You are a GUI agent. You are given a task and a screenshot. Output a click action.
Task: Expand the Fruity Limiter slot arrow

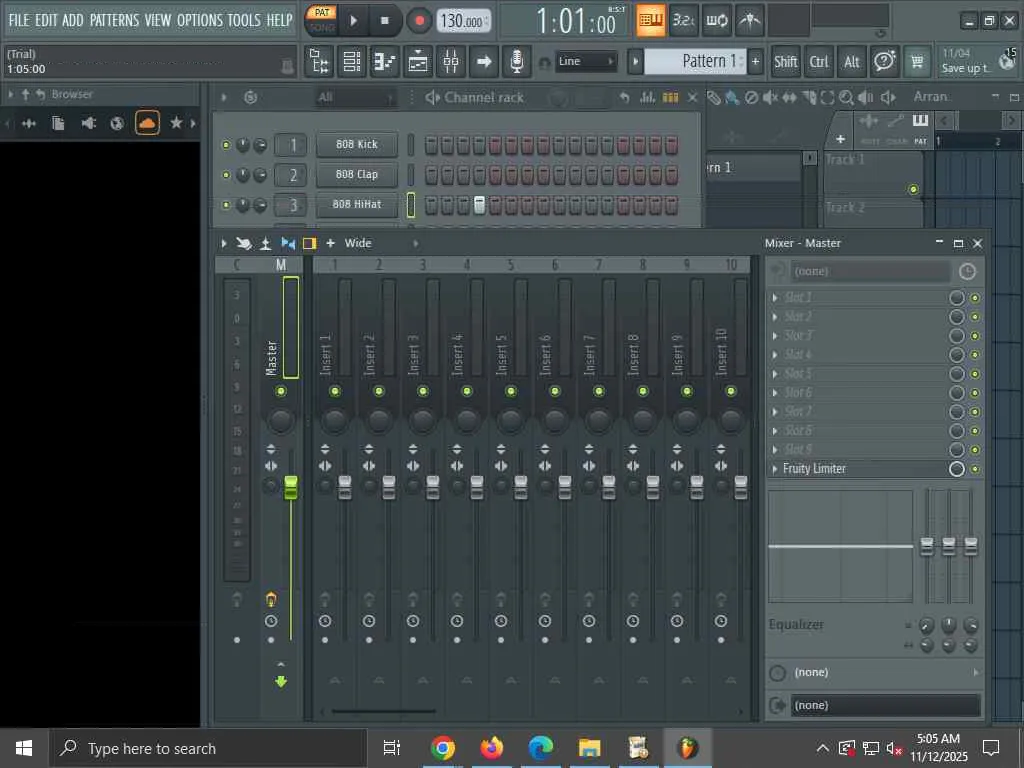(x=775, y=469)
